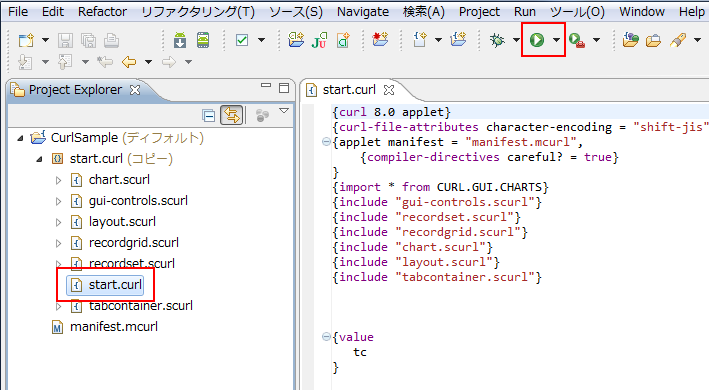Click the Last Edit Location icon

click(x=105, y=62)
